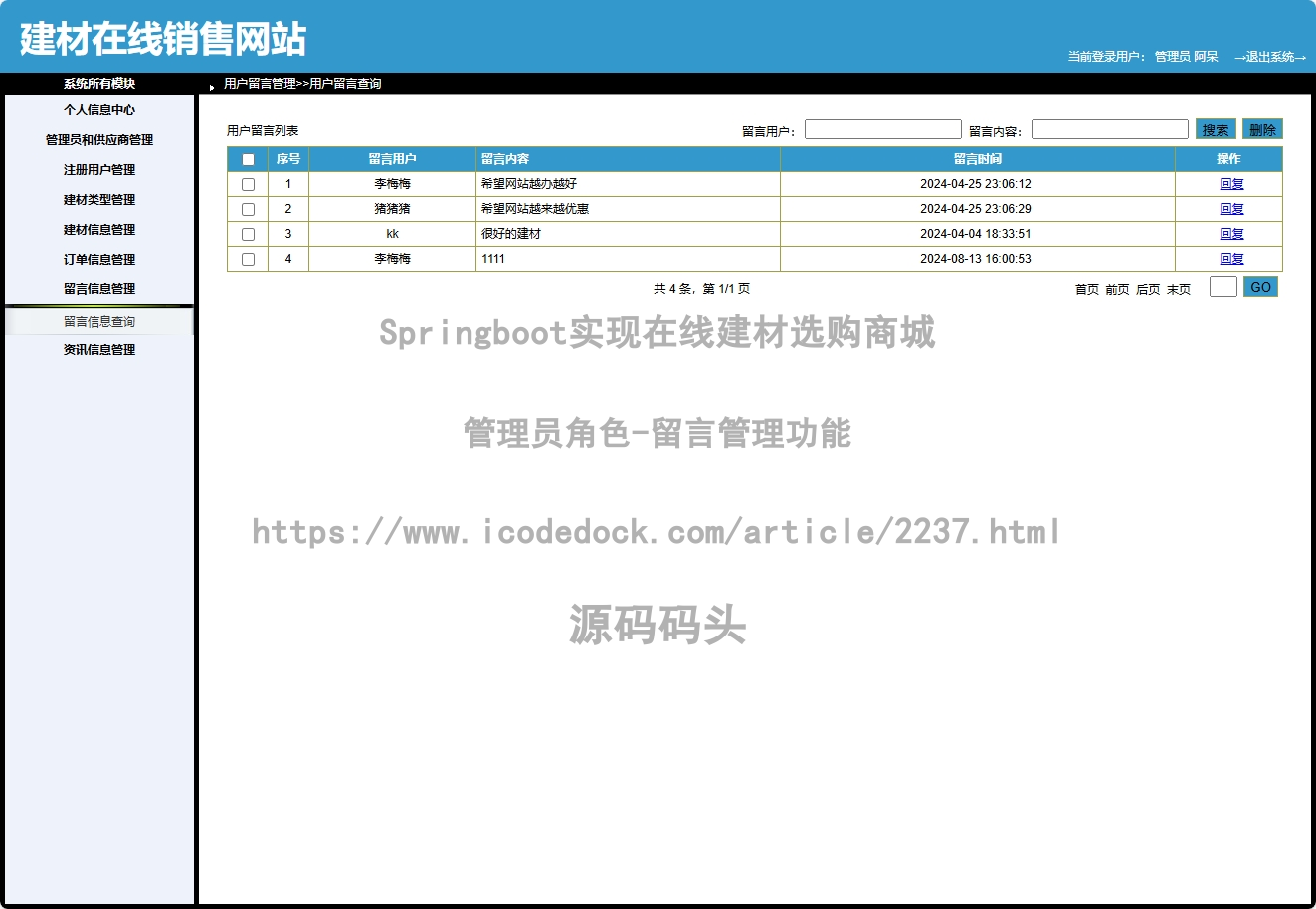This screenshot has height=909, width=1316.
Task: Go to 末页 last page
Action: (x=1179, y=290)
